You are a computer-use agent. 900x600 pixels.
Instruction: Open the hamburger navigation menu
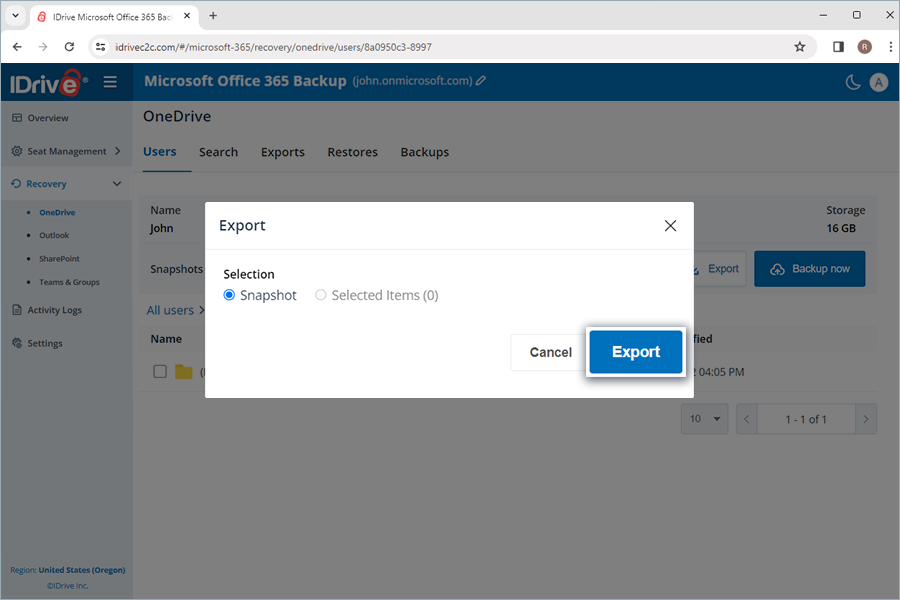[110, 82]
